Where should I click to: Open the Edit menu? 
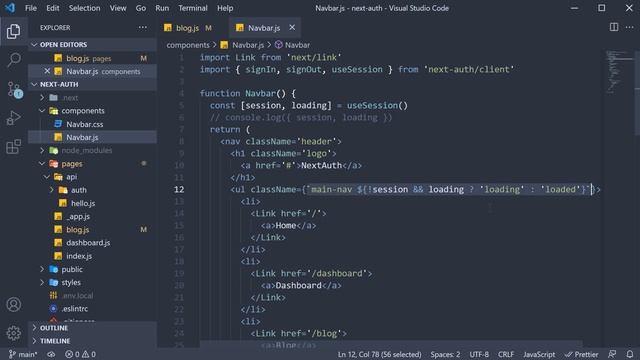point(52,8)
